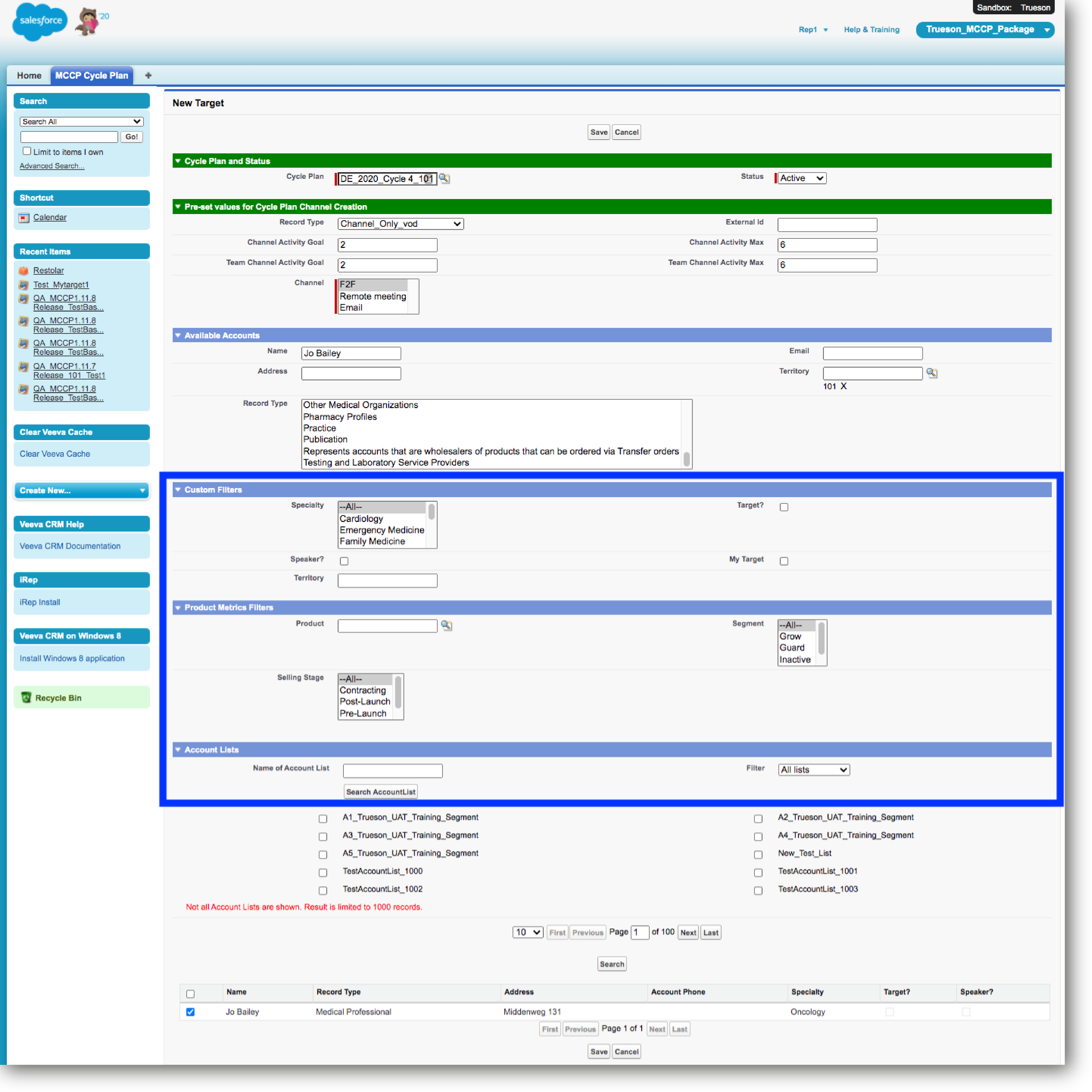Click the Salesforce cloud logo

(x=40, y=22)
